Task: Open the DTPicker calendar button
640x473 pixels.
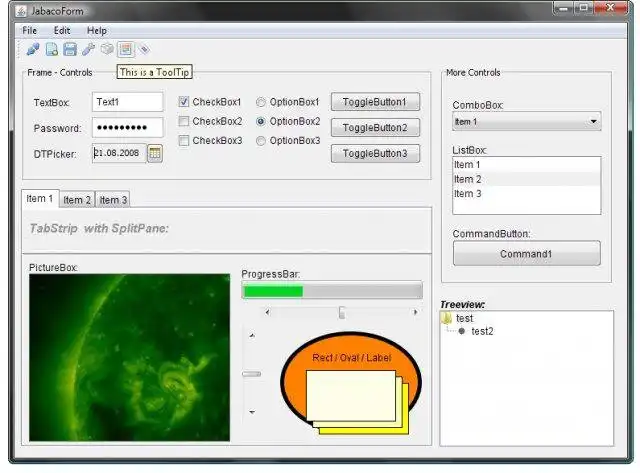Action: pos(155,153)
